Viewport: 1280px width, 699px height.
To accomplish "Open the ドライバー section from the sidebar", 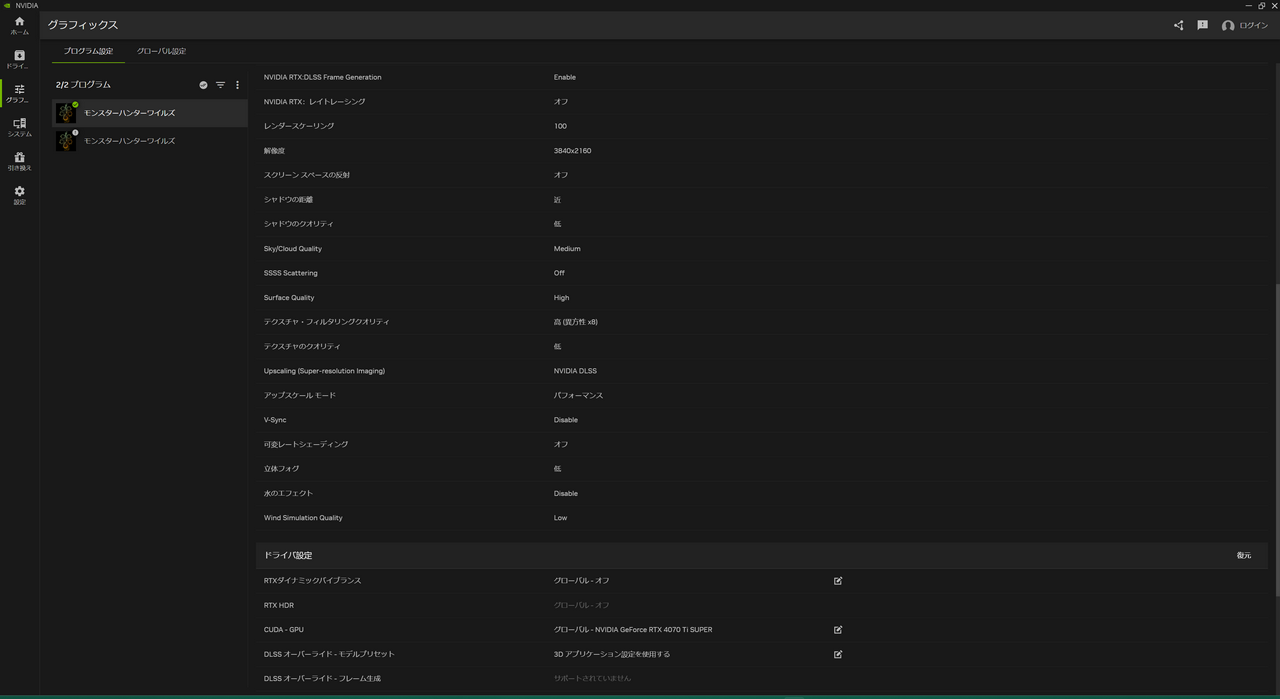I will coord(18,60).
